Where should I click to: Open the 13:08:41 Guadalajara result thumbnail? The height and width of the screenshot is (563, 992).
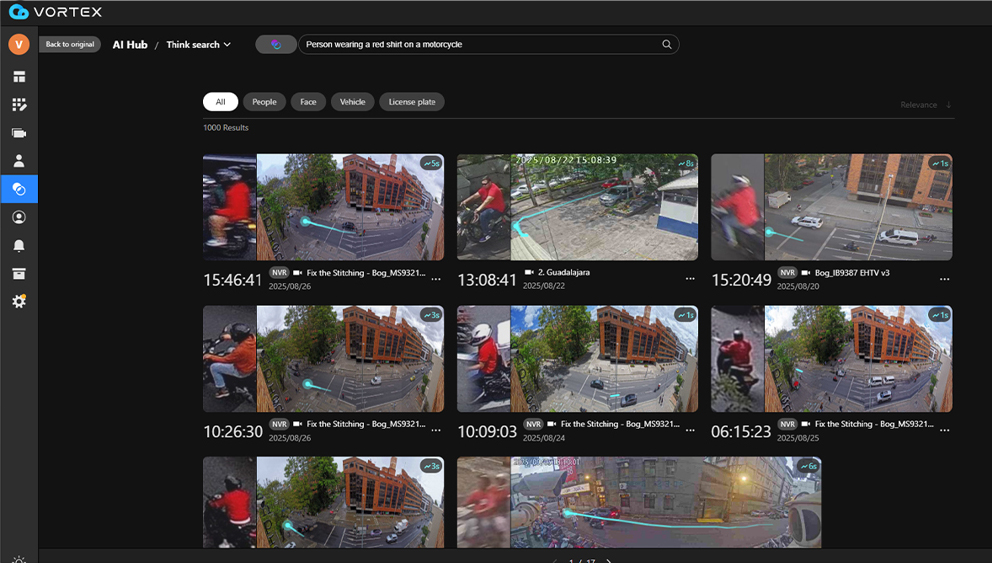[x=578, y=207]
